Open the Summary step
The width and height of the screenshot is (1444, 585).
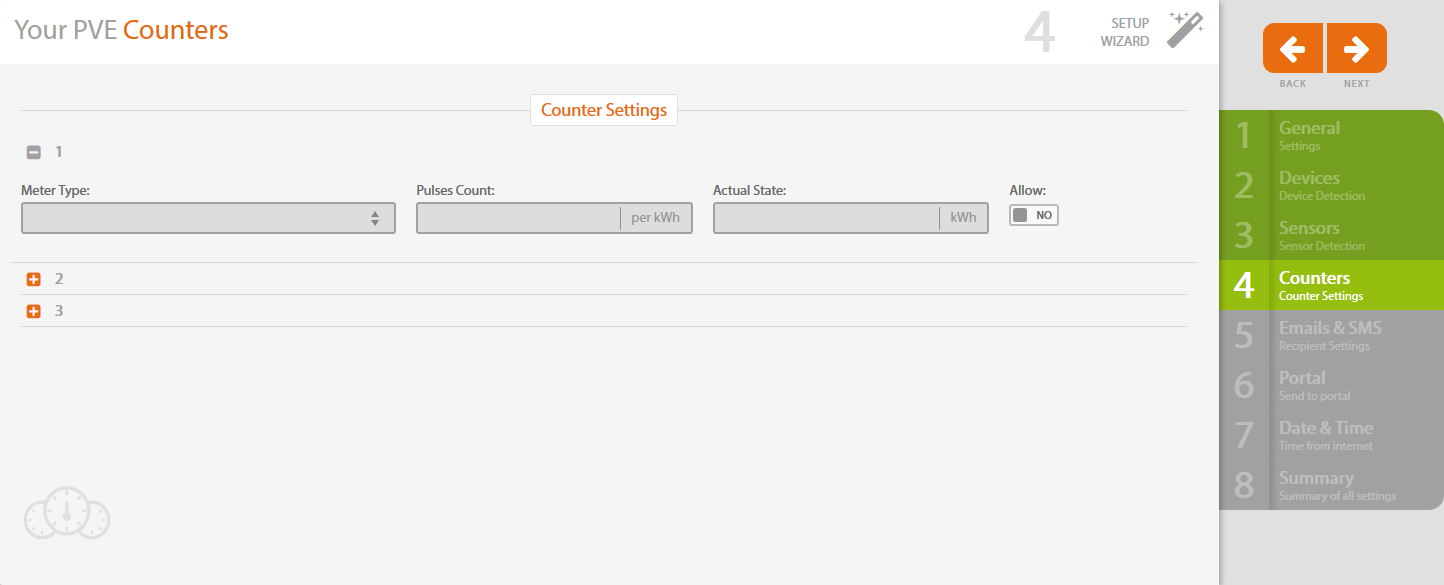1330,485
